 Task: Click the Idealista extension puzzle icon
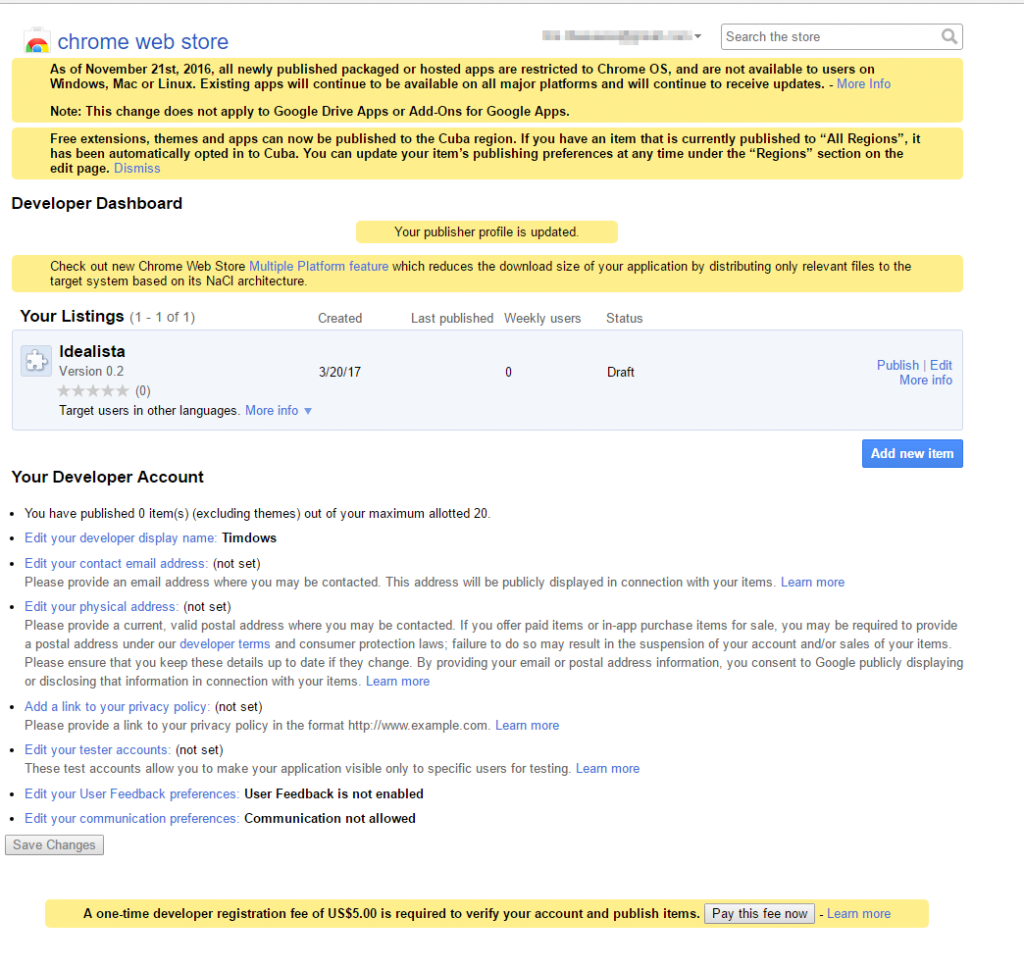[36, 360]
